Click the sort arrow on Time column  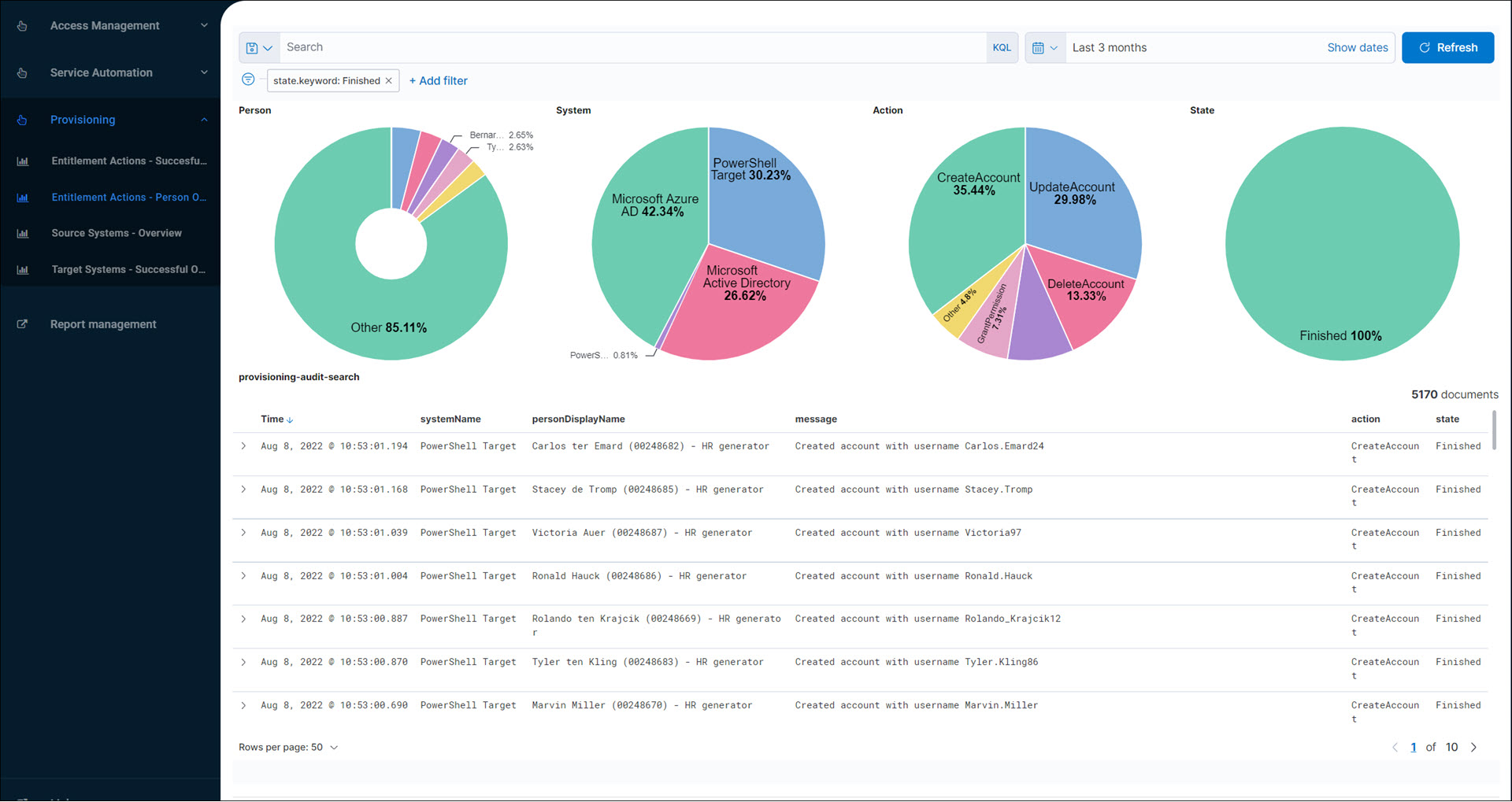290,420
